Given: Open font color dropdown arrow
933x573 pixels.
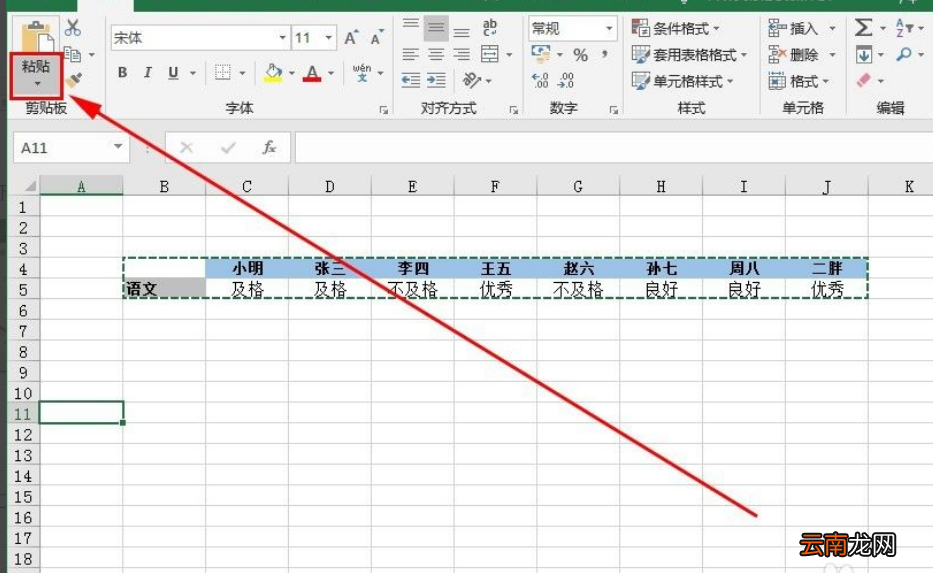Looking at the screenshot, I should (x=331, y=73).
